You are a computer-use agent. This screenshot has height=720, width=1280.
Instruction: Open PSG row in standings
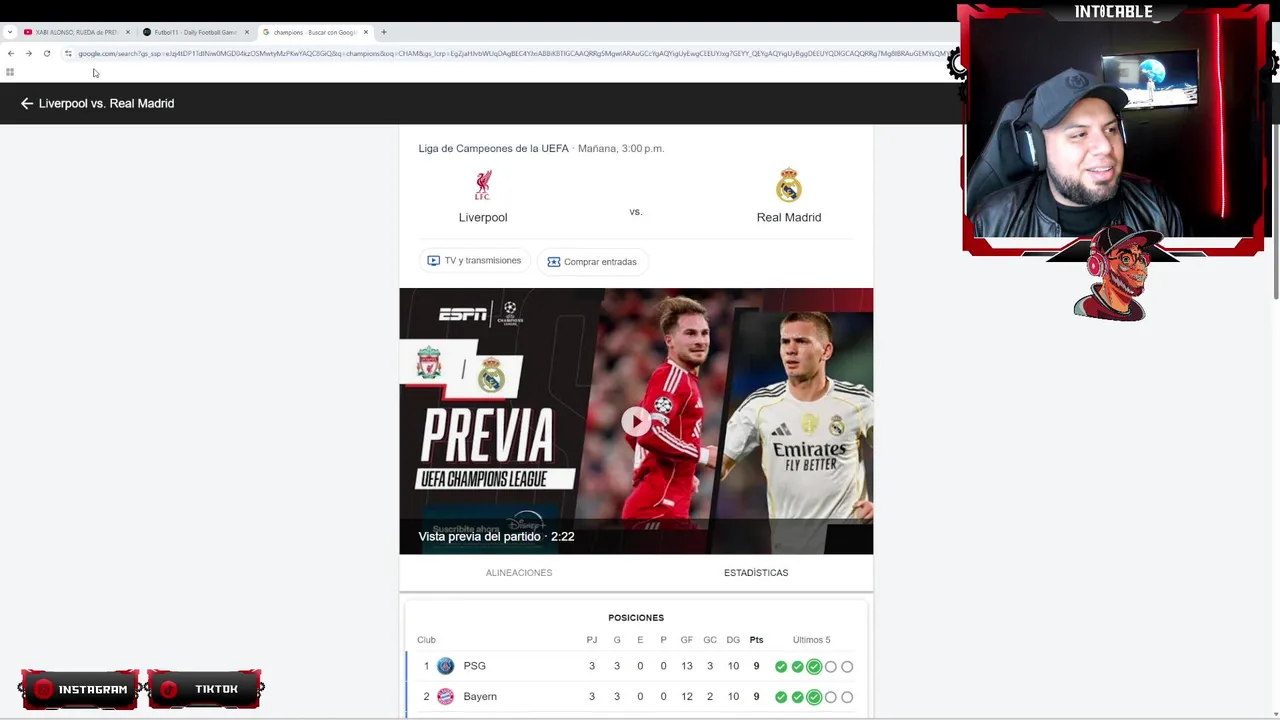click(636, 666)
